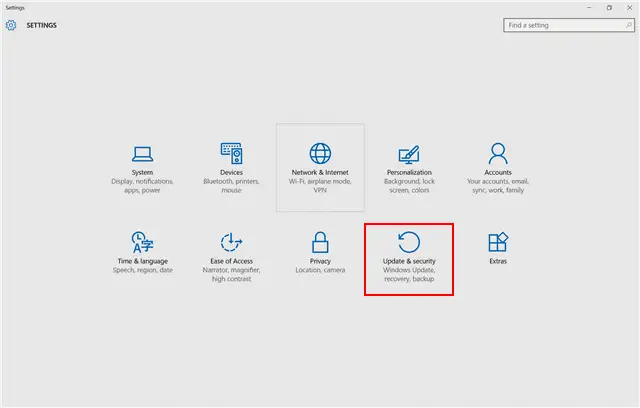Click the Settings gear icon in header
Image resolution: width=640 pixels, height=408 pixels.
click(x=11, y=25)
